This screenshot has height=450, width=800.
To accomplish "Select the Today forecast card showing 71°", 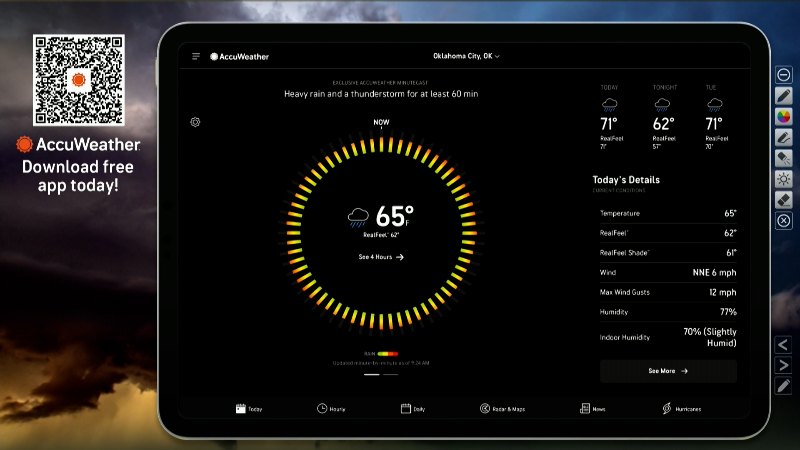I will click(x=611, y=117).
